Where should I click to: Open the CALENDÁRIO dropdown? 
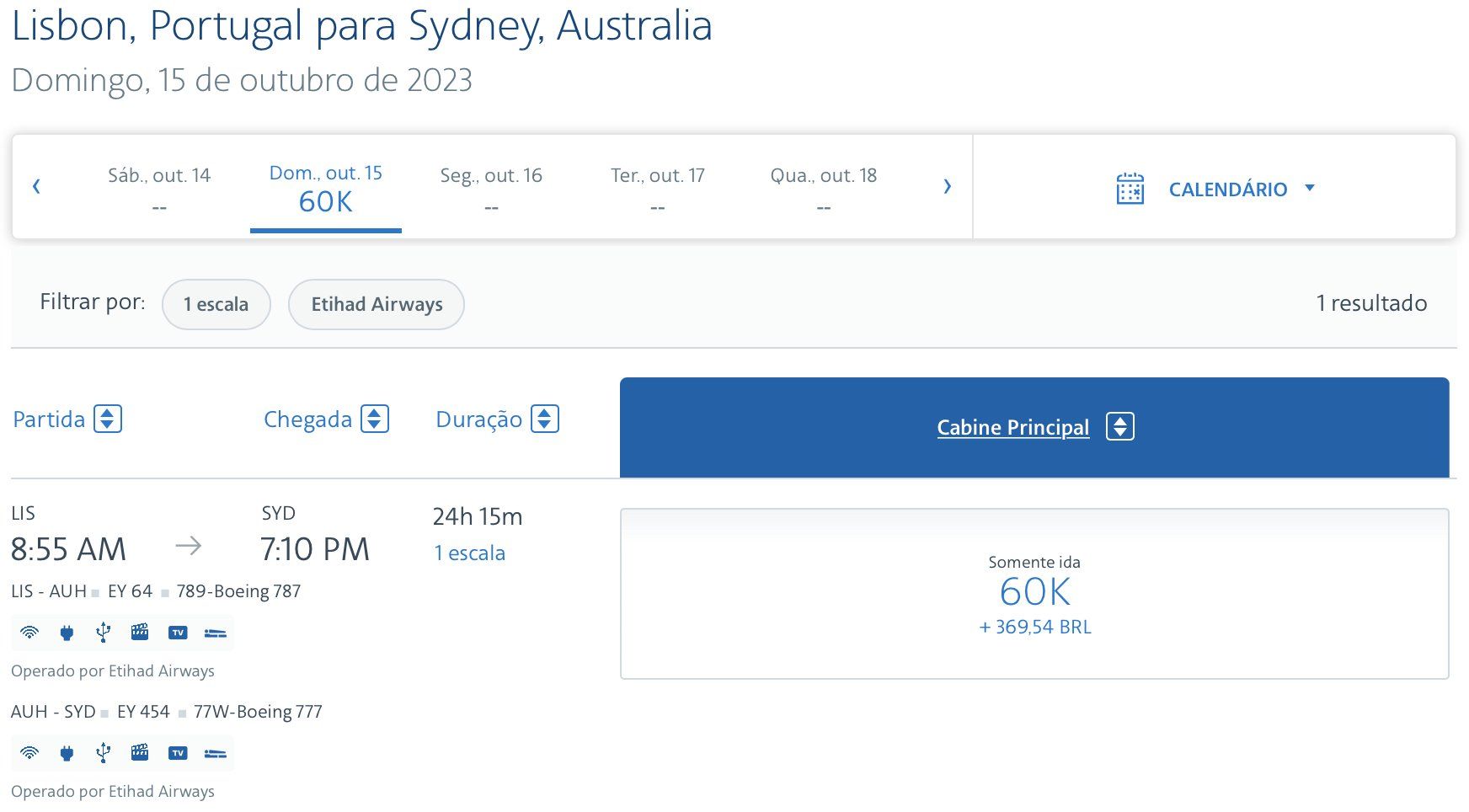1227,190
